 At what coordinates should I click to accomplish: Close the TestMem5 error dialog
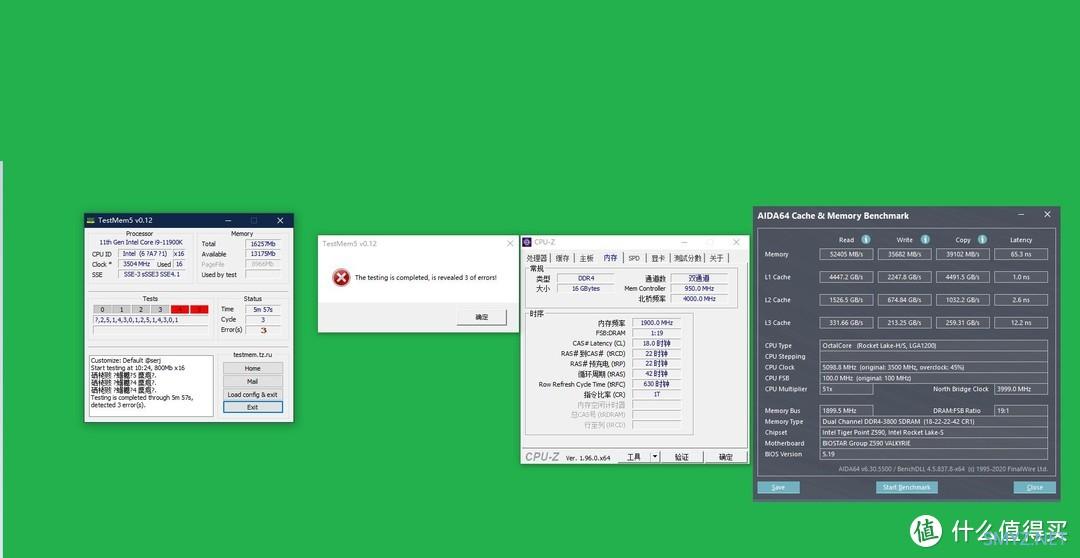pos(510,243)
